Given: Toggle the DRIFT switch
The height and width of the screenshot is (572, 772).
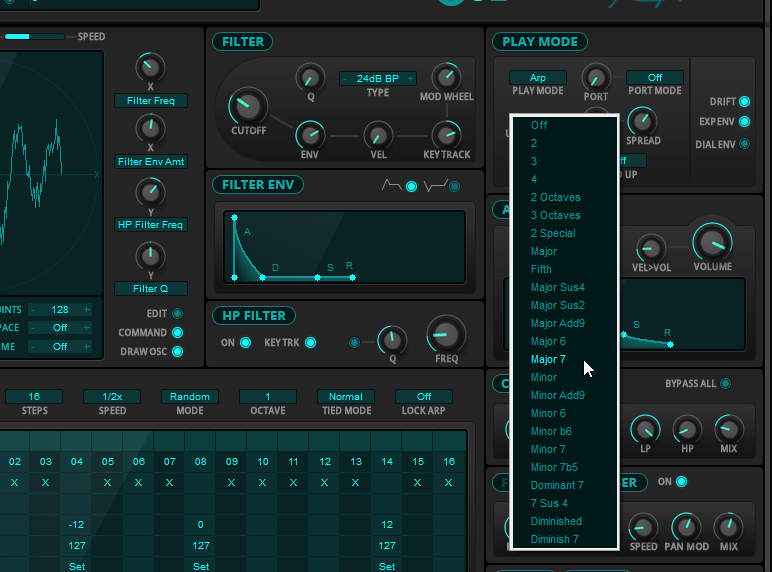Looking at the screenshot, I should click(744, 101).
